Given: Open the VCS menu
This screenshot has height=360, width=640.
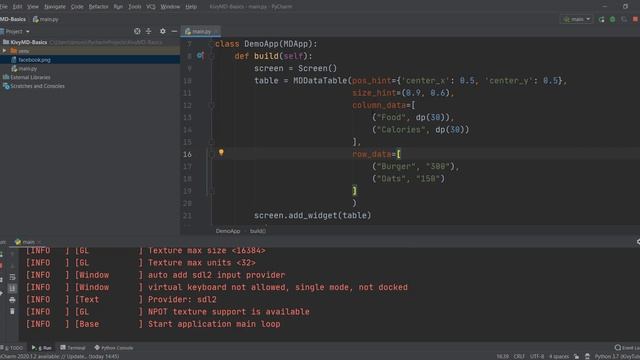Looking at the screenshot, I should [x=151, y=7].
